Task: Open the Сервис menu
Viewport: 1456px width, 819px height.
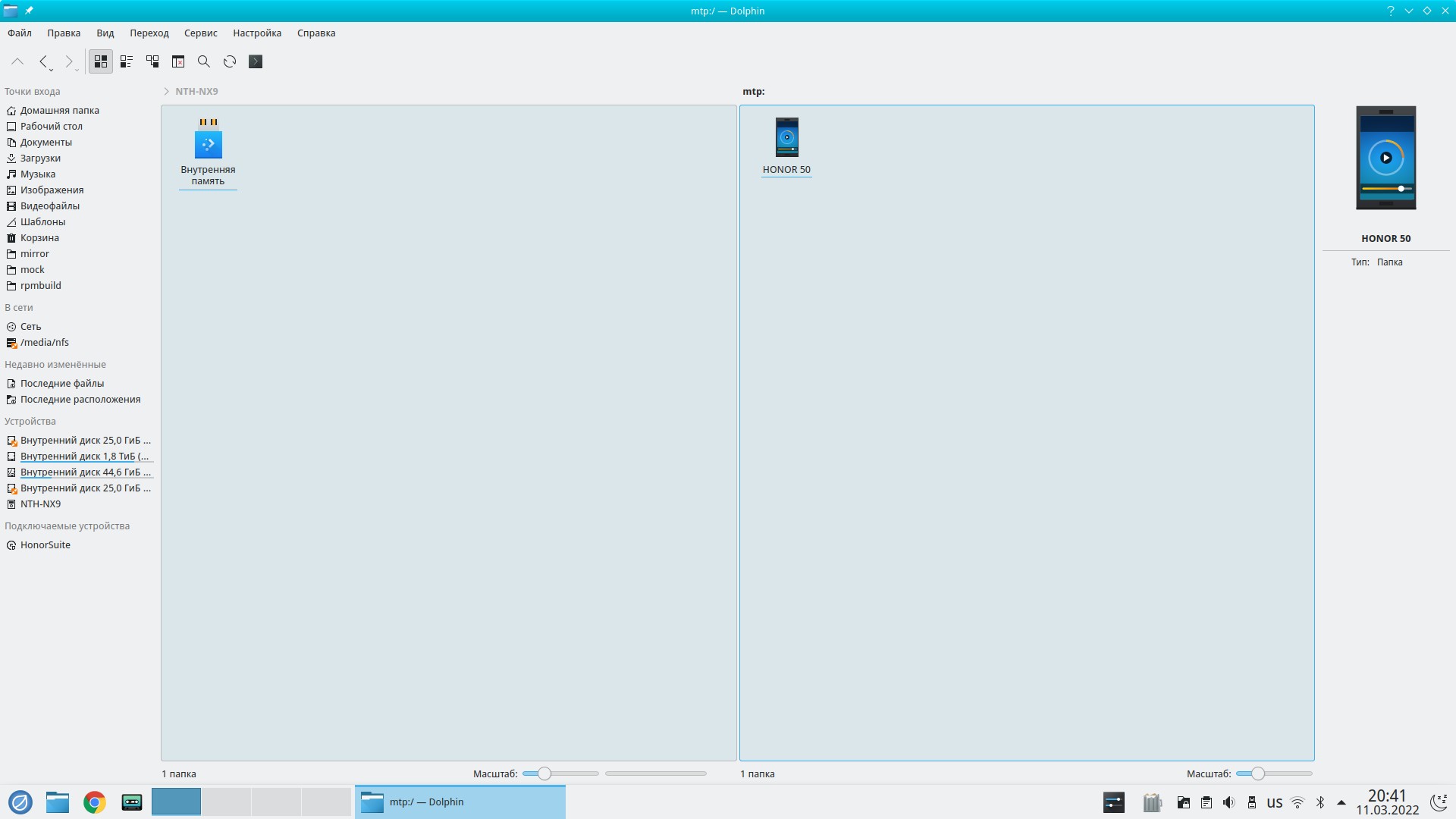Action: [200, 33]
